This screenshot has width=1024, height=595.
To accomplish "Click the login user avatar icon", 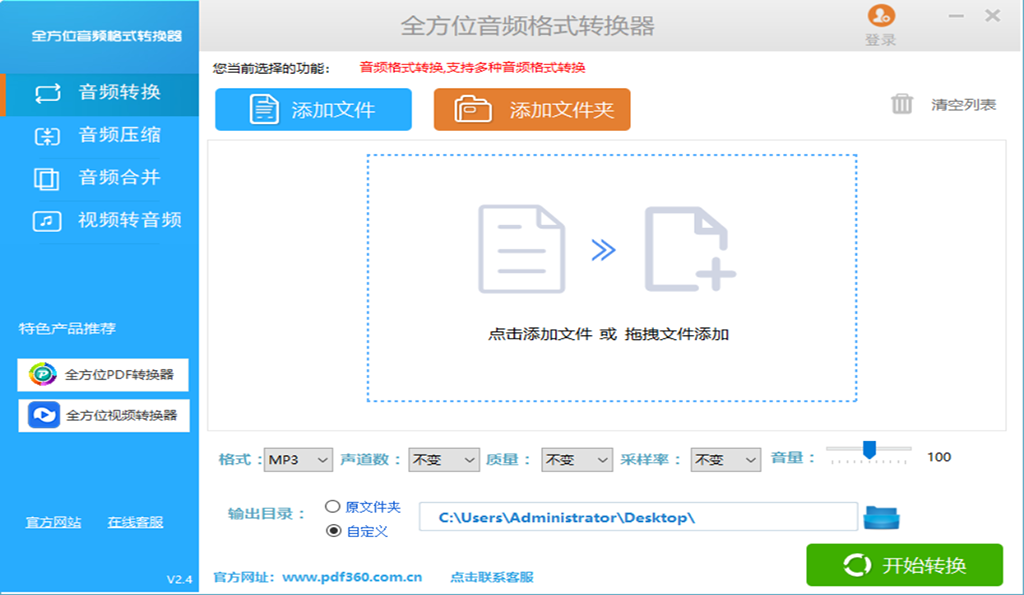I will pos(881,16).
